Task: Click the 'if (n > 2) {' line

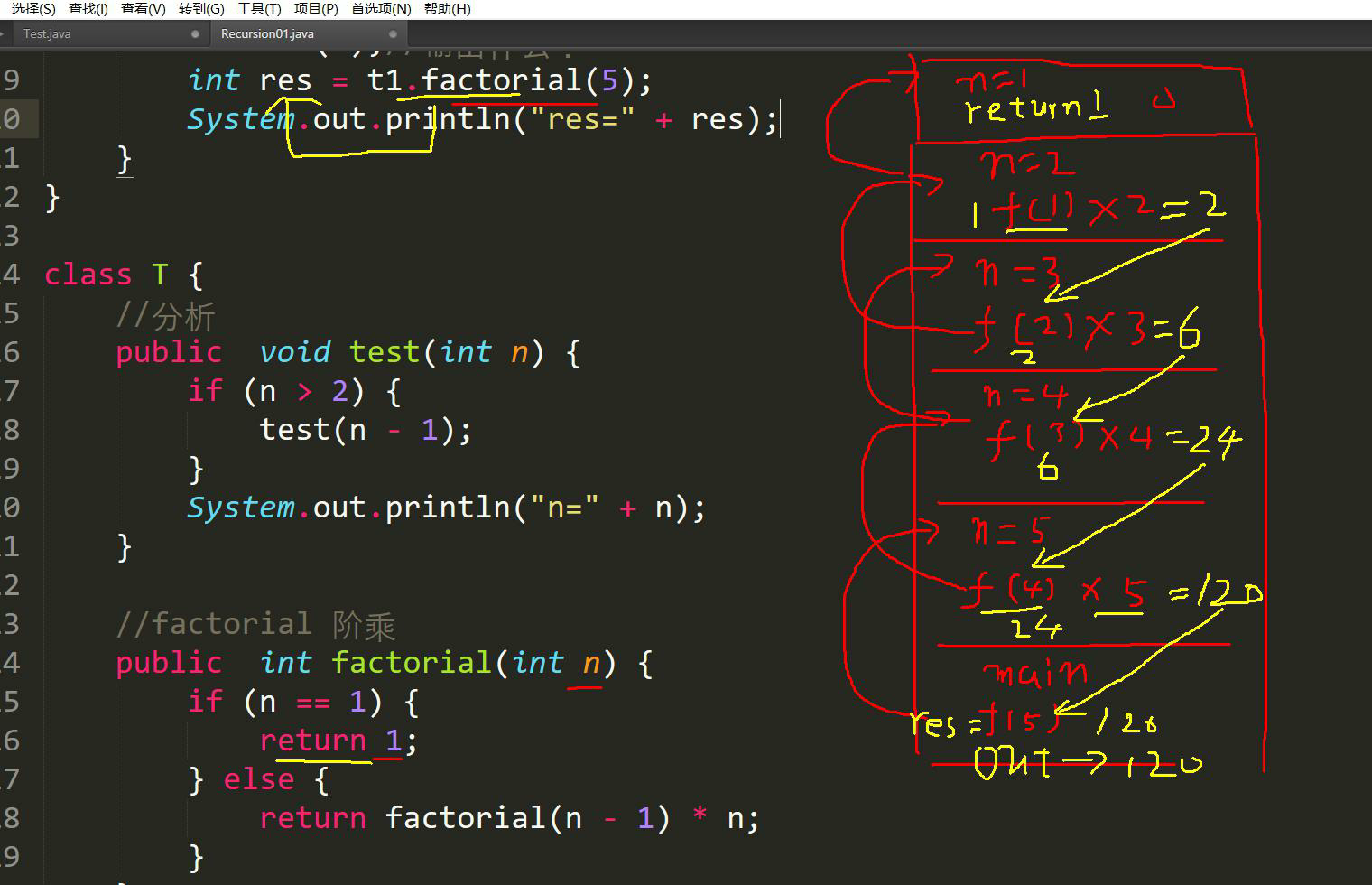Action: (294, 391)
